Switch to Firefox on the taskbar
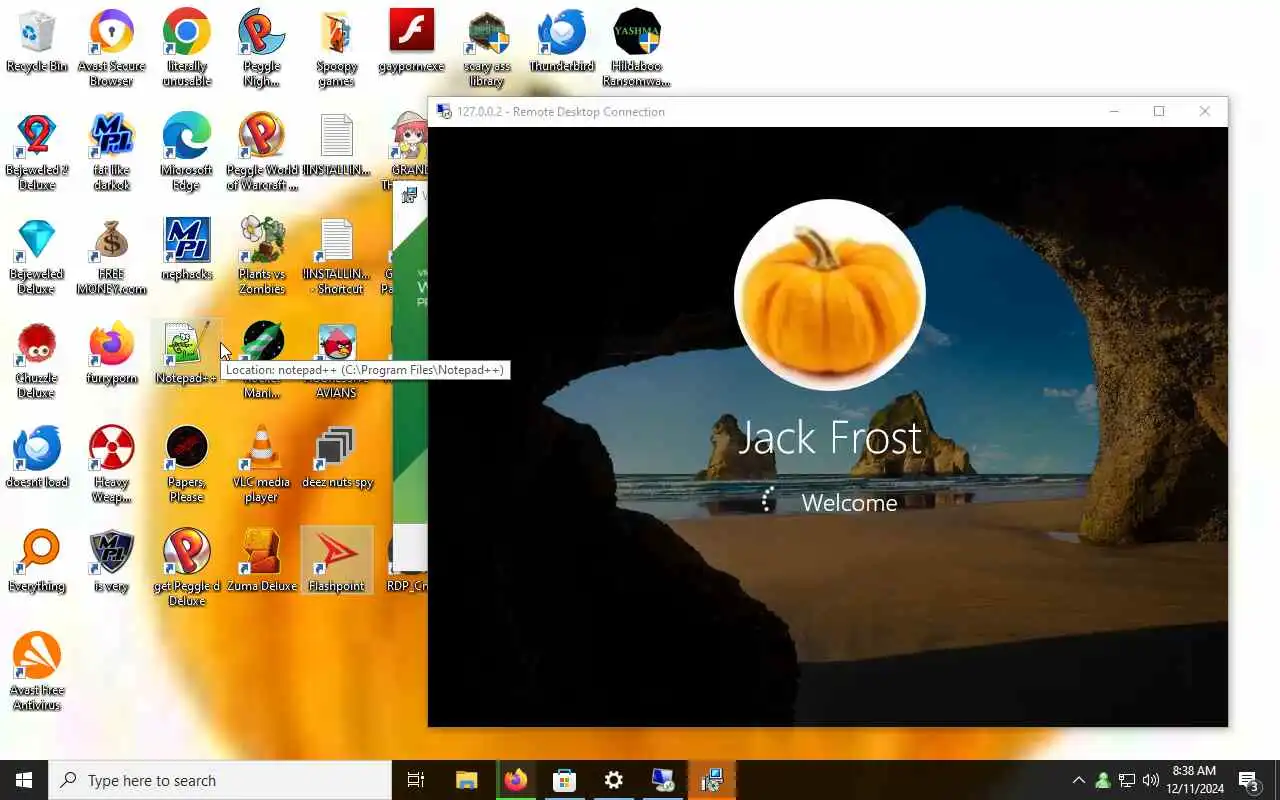The height and width of the screenshot is (800, 1280). point(515,780)
